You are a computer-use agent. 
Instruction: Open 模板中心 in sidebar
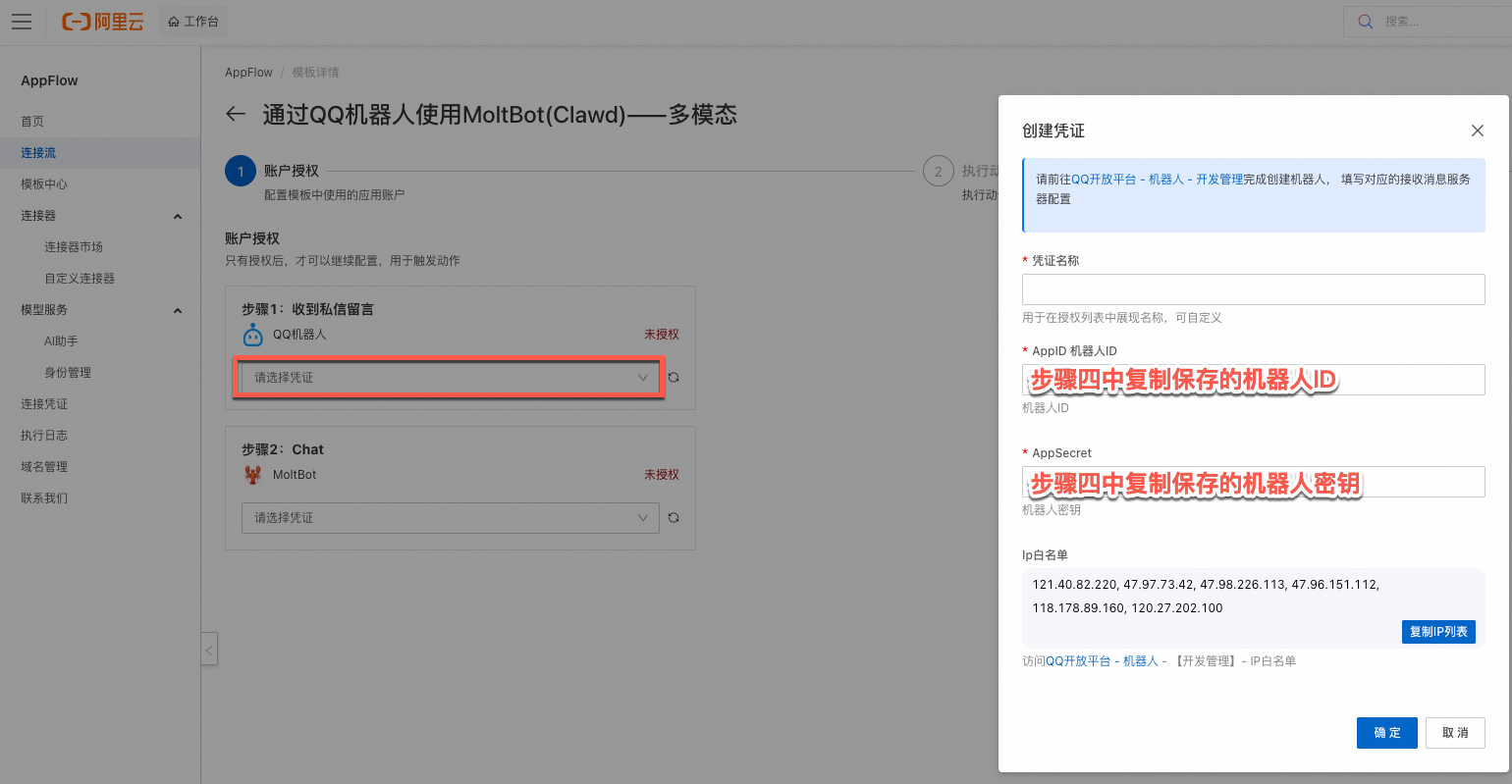pyautogui.click(x=44, y=184)
